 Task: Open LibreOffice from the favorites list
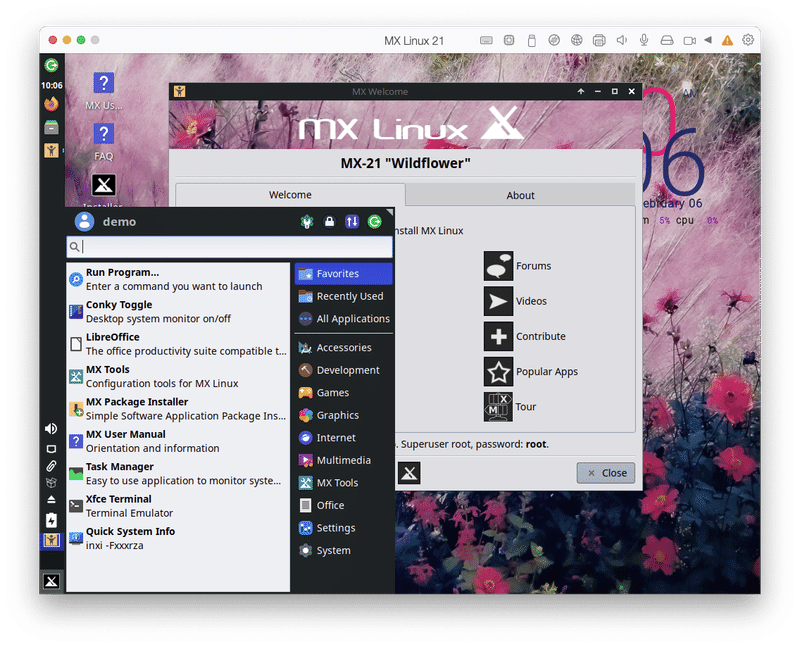click(x=178, y=344)
